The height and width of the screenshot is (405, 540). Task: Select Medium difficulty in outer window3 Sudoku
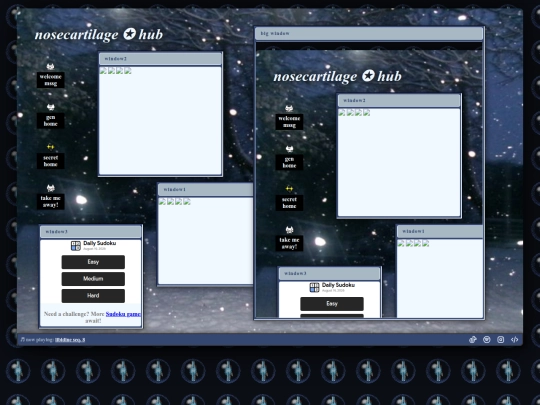(x=93, y=279)
